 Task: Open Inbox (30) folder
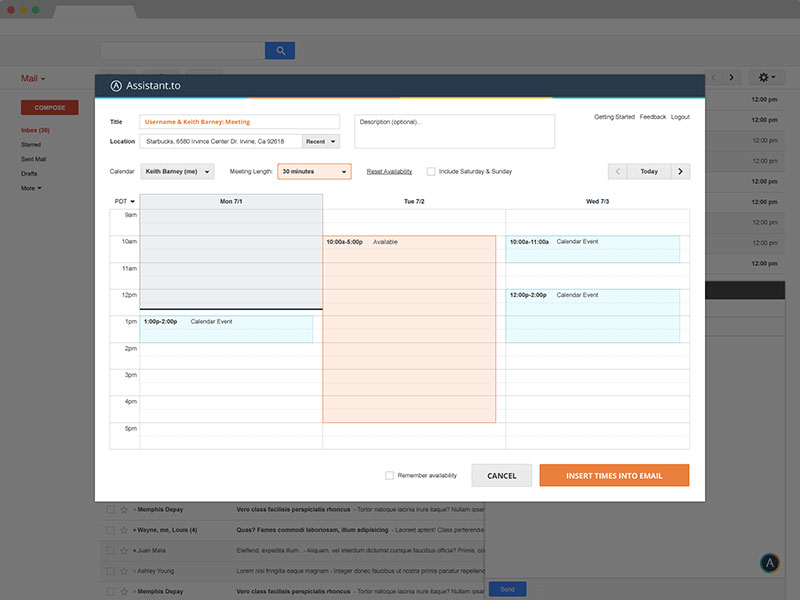[35, 130]
